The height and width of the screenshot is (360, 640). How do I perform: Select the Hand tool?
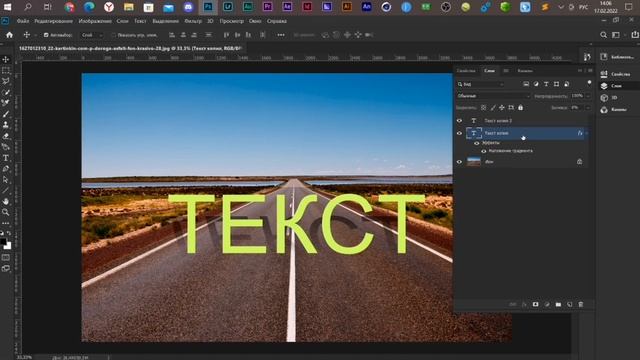tap(6, 201)
